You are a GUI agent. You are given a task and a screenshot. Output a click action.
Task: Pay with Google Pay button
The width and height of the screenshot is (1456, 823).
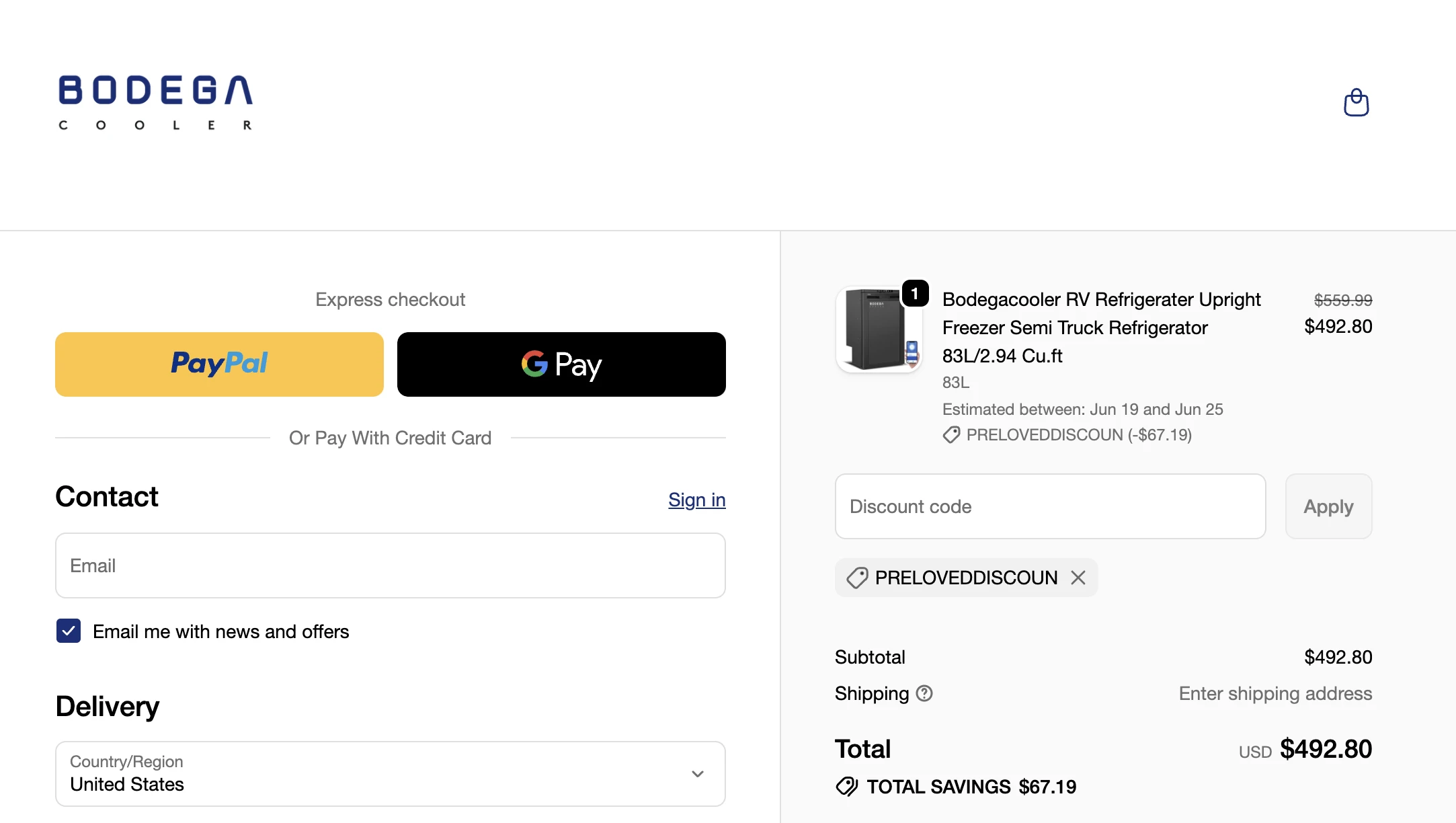[x=561, y=364]
